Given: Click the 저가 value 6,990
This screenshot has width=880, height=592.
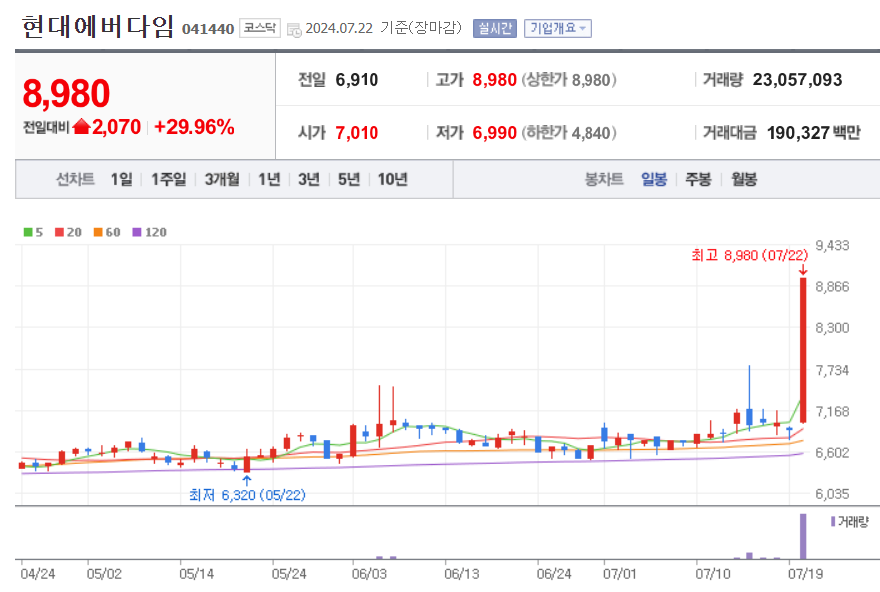Looking at the screenshot, I should click(x=494, y=133).
